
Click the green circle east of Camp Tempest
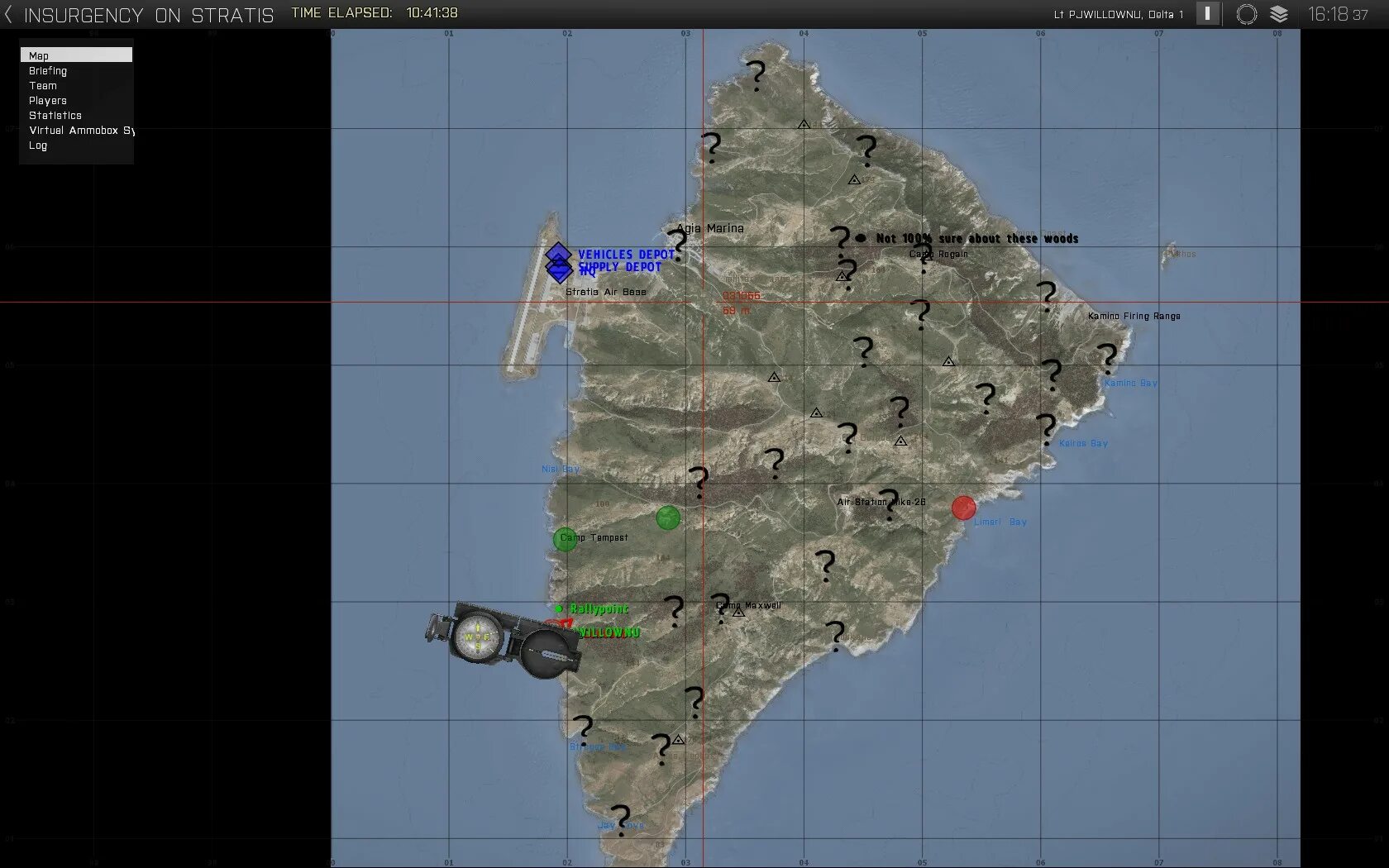tap(668, 518)
